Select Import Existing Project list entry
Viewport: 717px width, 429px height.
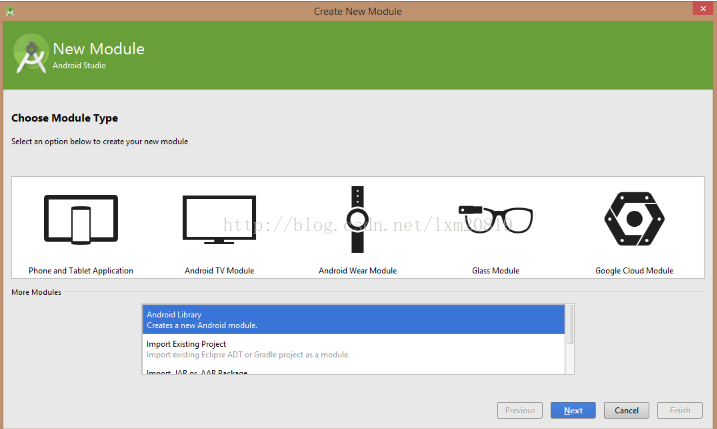pyautogui.click(x=353, y=349)
